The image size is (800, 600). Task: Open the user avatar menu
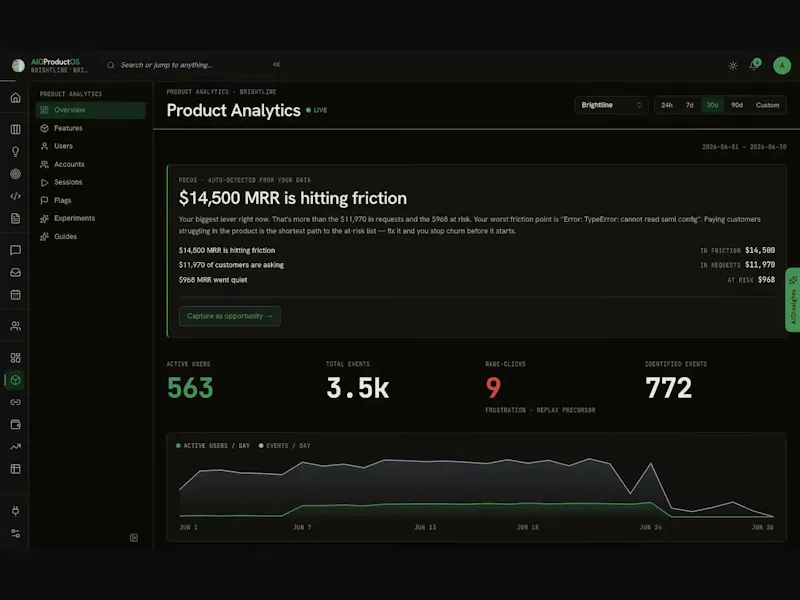(x=782, y=65)
